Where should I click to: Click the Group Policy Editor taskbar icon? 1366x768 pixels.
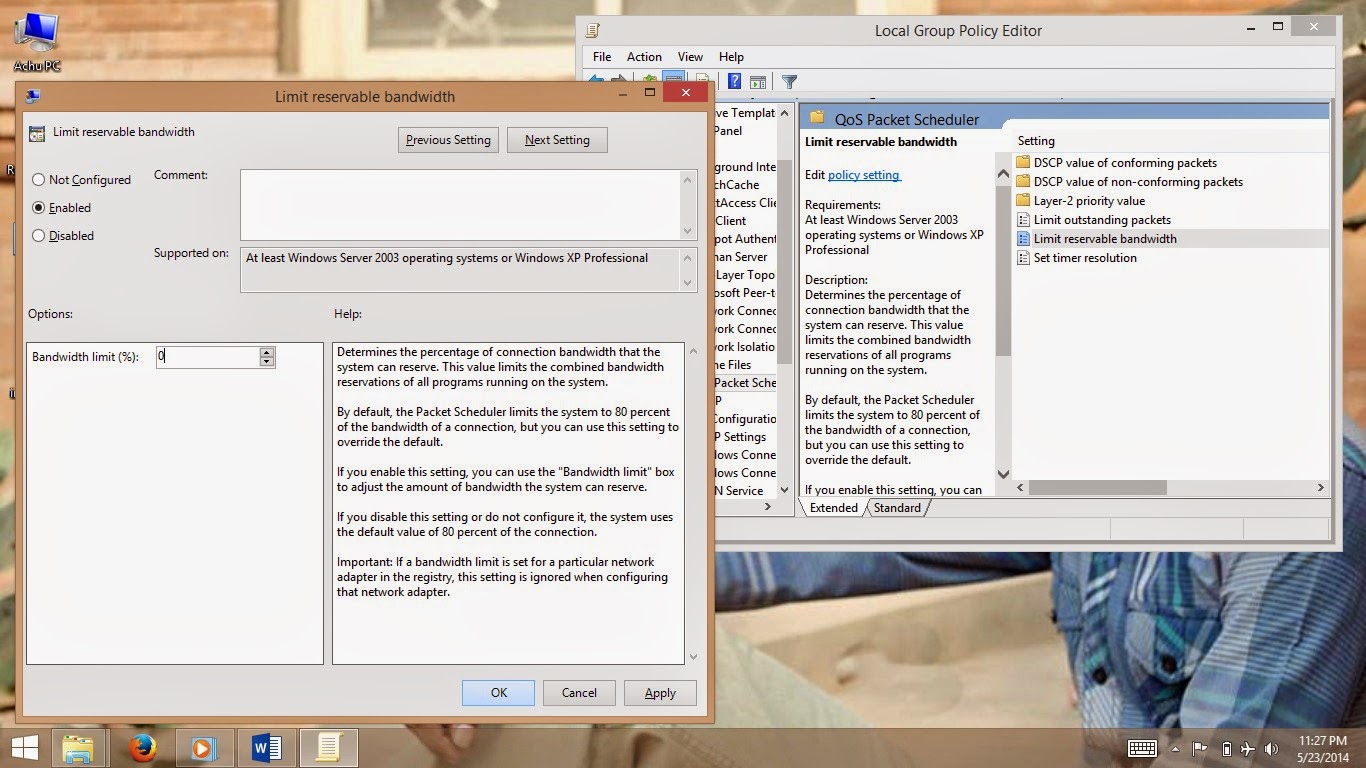click(329, 748)
